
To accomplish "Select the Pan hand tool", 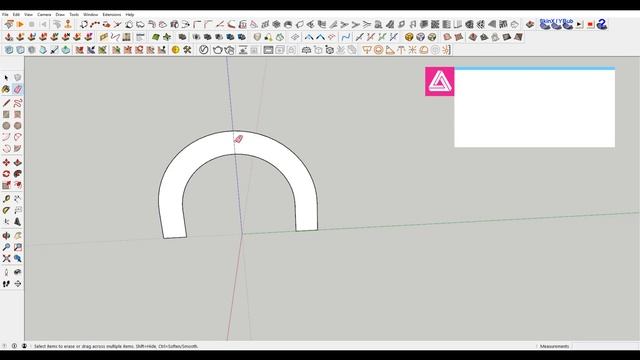I will [x=18, y=236].
